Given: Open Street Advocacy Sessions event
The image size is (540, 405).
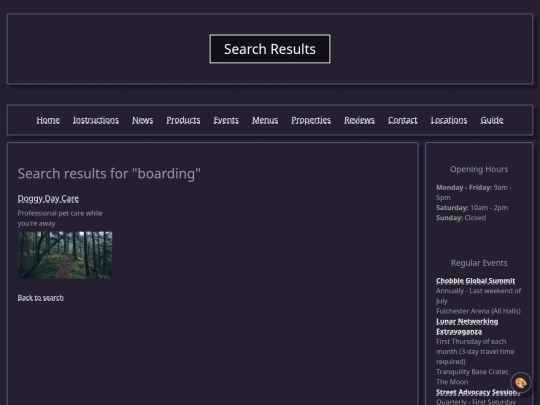Looking at the screenshot, I should 478,392.
